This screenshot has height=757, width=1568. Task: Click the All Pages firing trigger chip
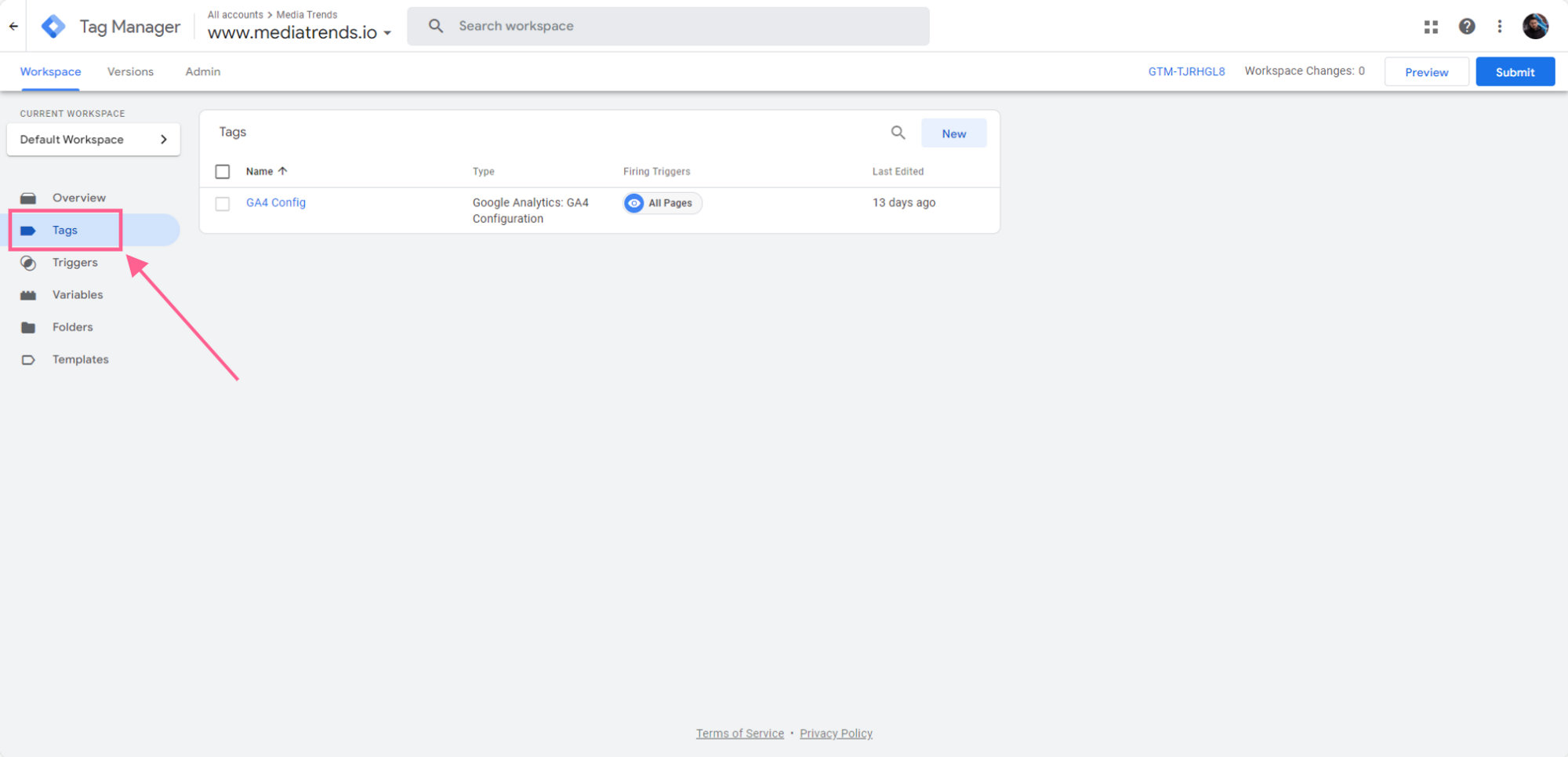pos(662,203)
